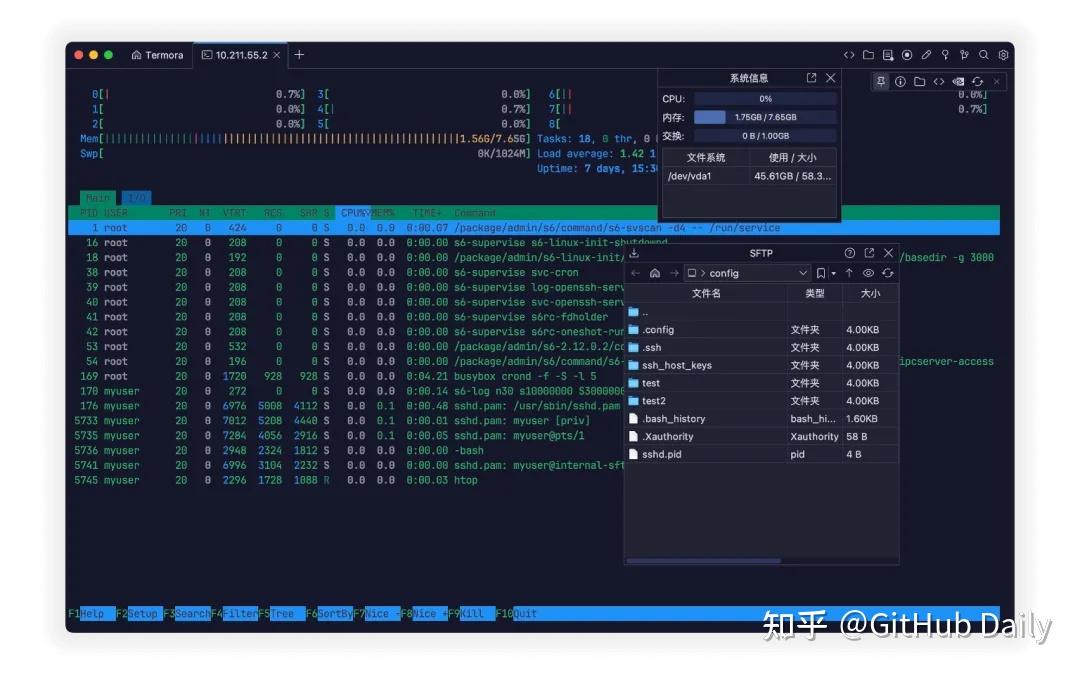Add a new tab with plus
This screenshot has width=1080, height=675.
point(300,55)
